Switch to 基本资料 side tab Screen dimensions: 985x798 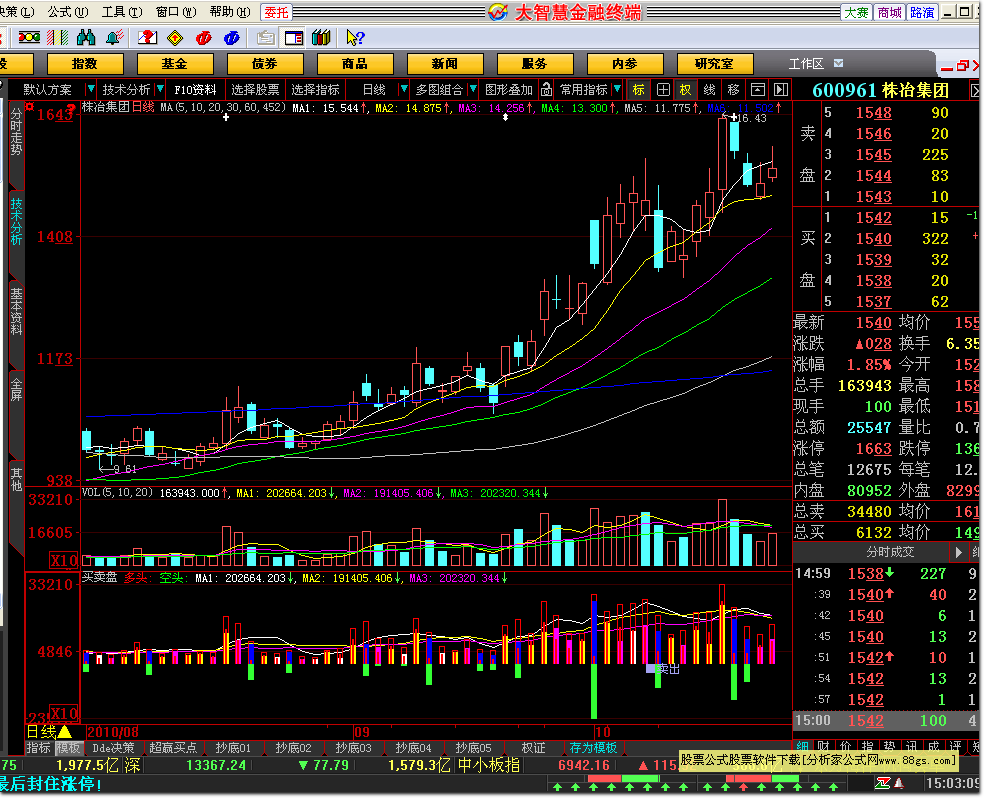pyautogui.click(x=16, y=311)
